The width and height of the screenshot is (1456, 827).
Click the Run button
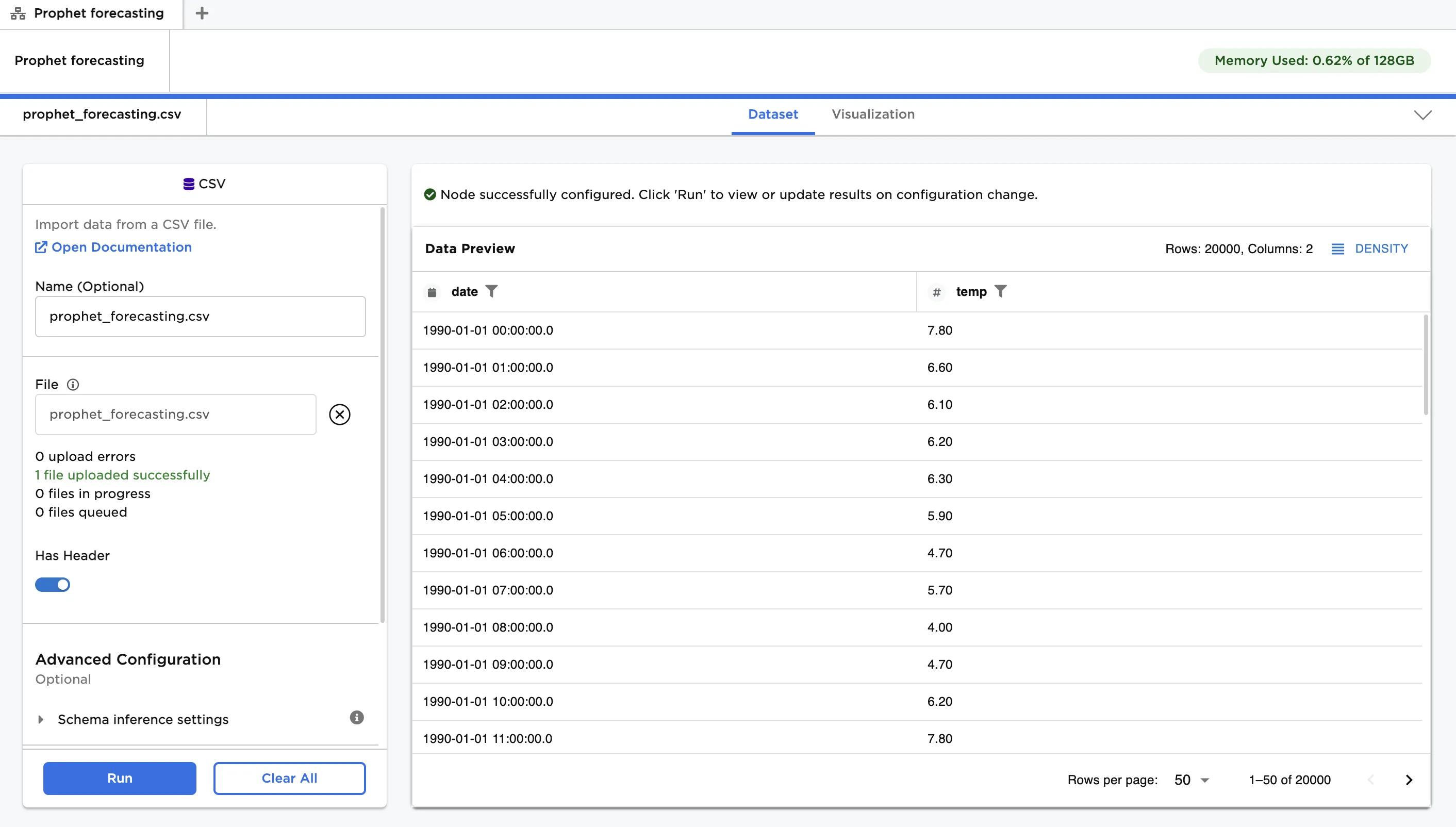click(119, 778)
